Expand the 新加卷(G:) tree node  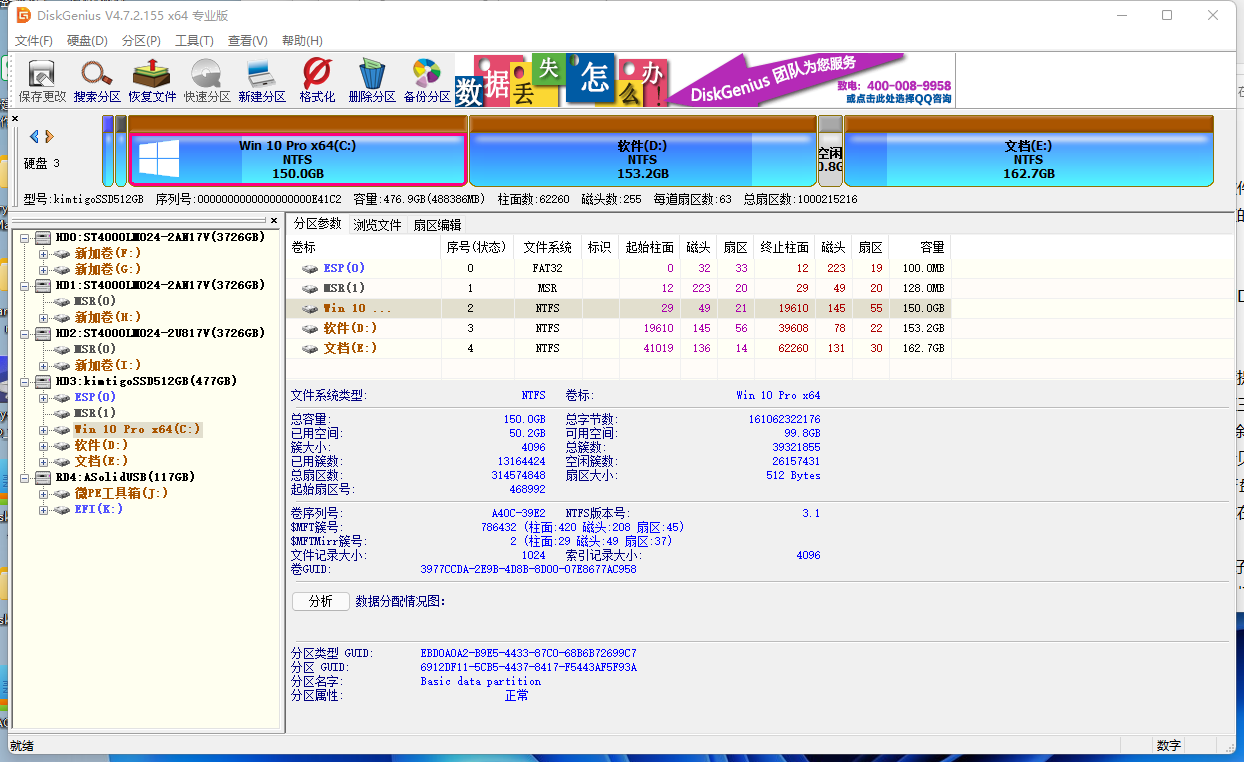(43, 270)
